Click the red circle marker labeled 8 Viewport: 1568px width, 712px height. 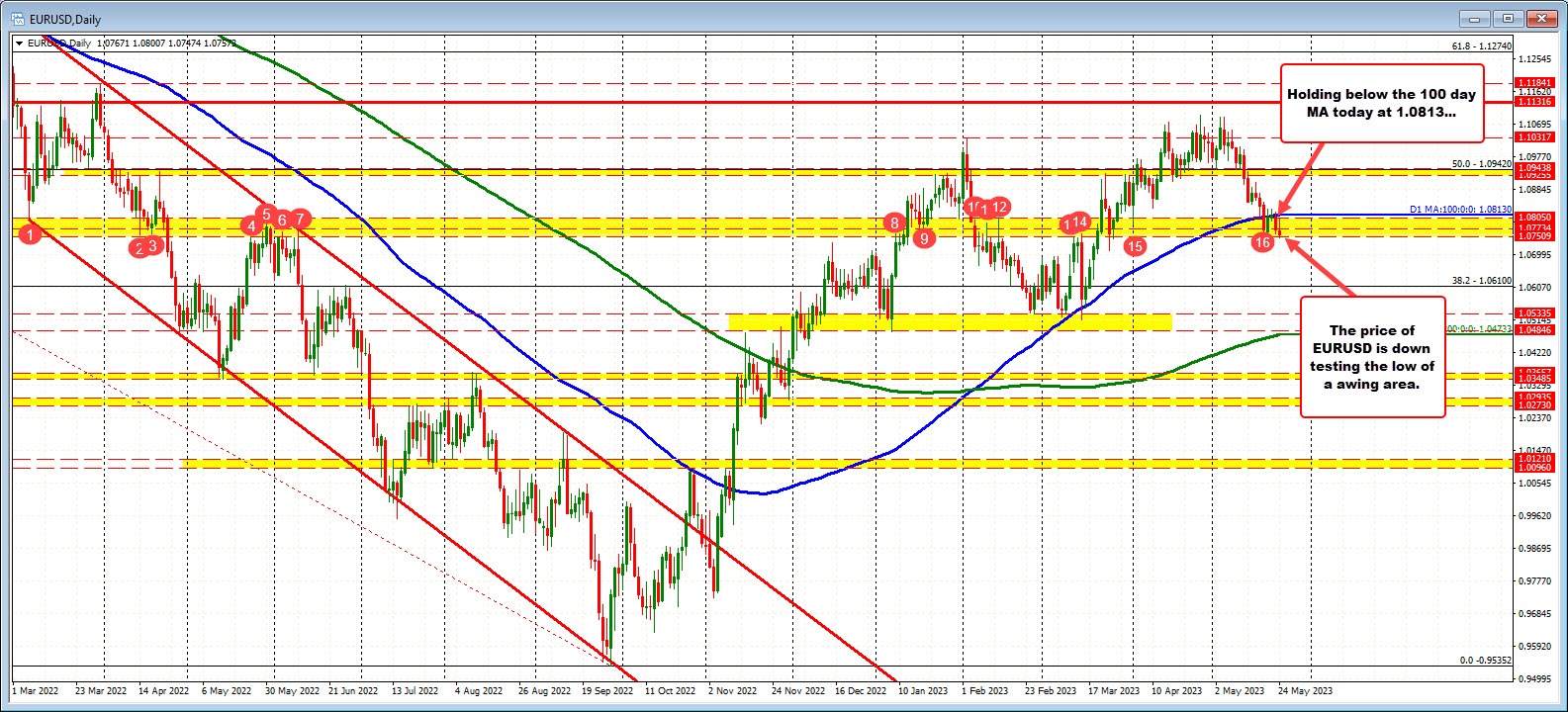tap(895, 223)
